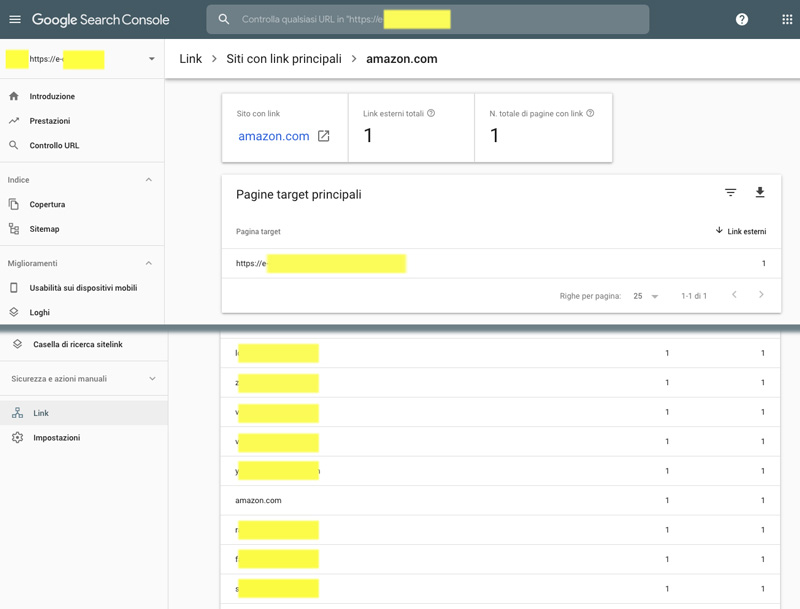This screenshot has height=609, width=800.
Task: Click the Pagine target principali heading
Action: pyautogui.click(x=298, y=194)
